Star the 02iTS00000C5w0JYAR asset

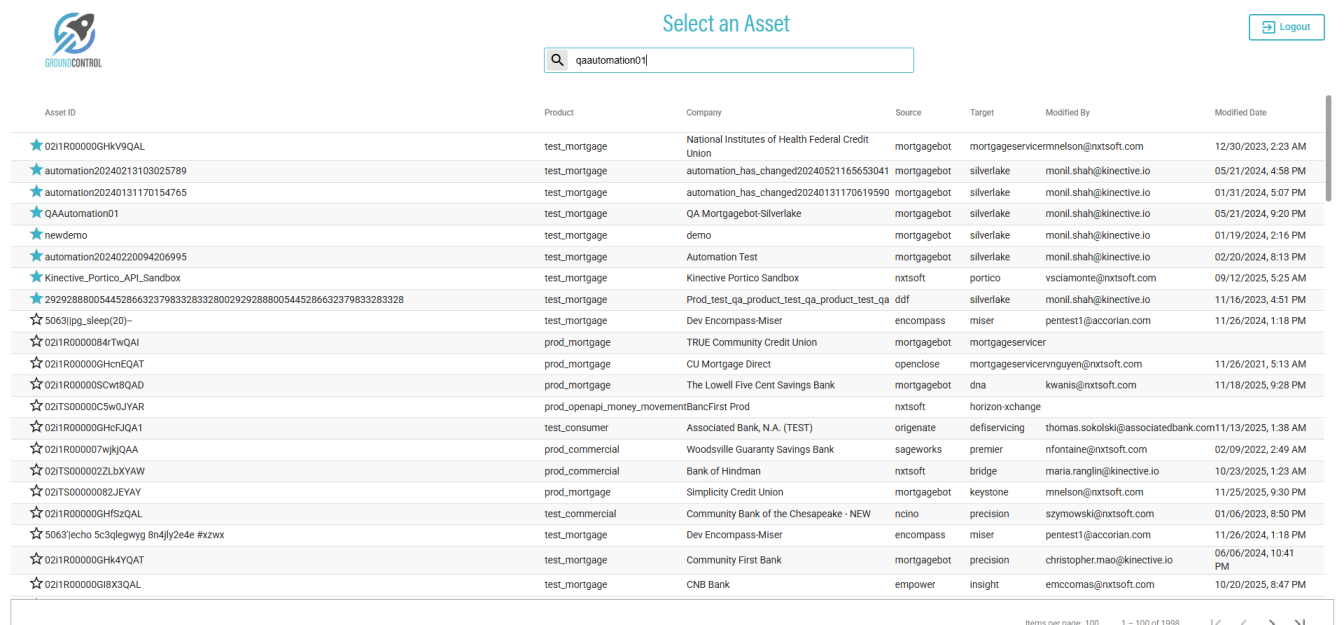[x=37, y=406]
